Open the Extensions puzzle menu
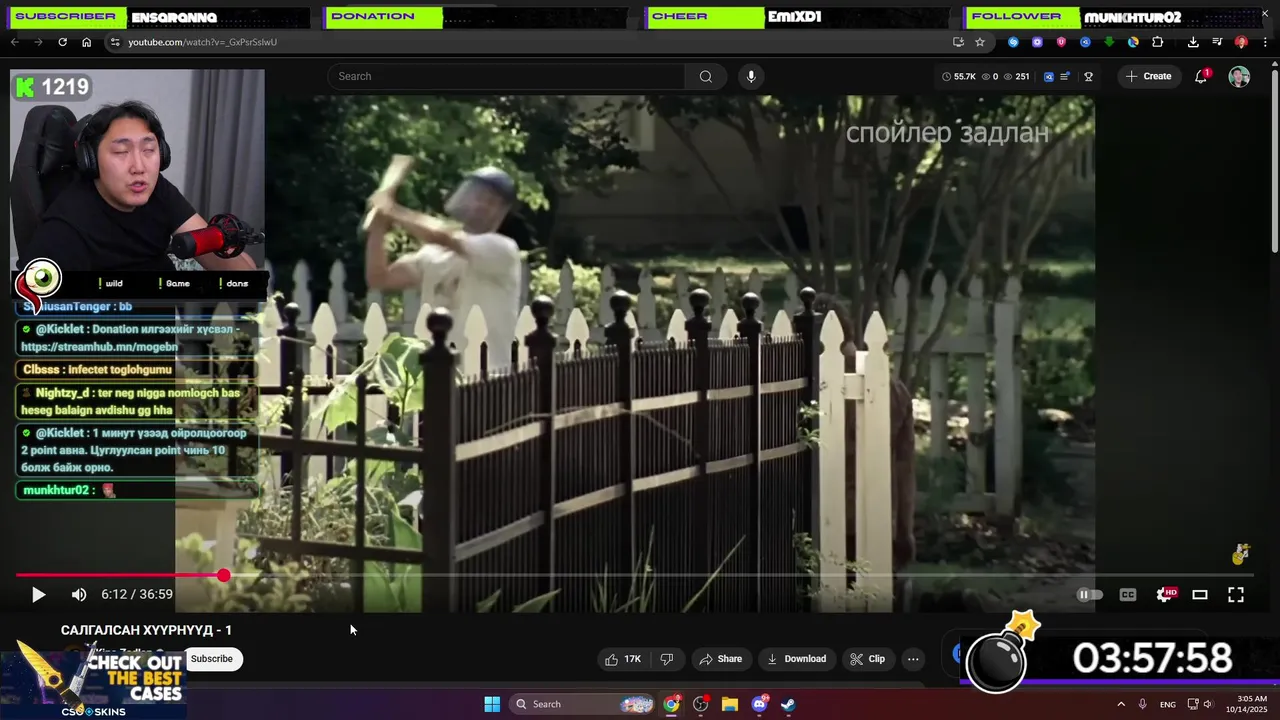Screen dimensions: 1280x720 (1157, 42)
